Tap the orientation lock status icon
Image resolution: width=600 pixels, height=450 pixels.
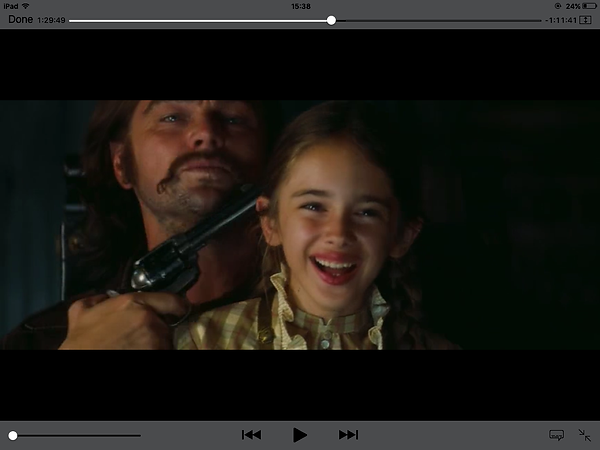coord(558,6)
